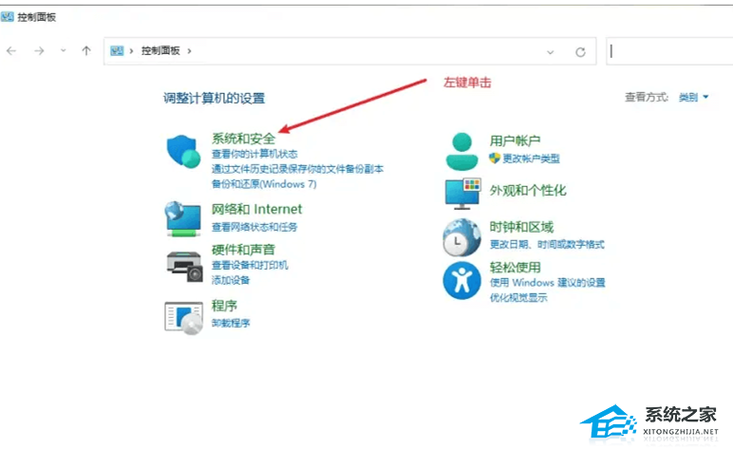This screenshot has height=449, width=733.
Task: Open the 系统和安全 category link
Action: click(244, 138)
